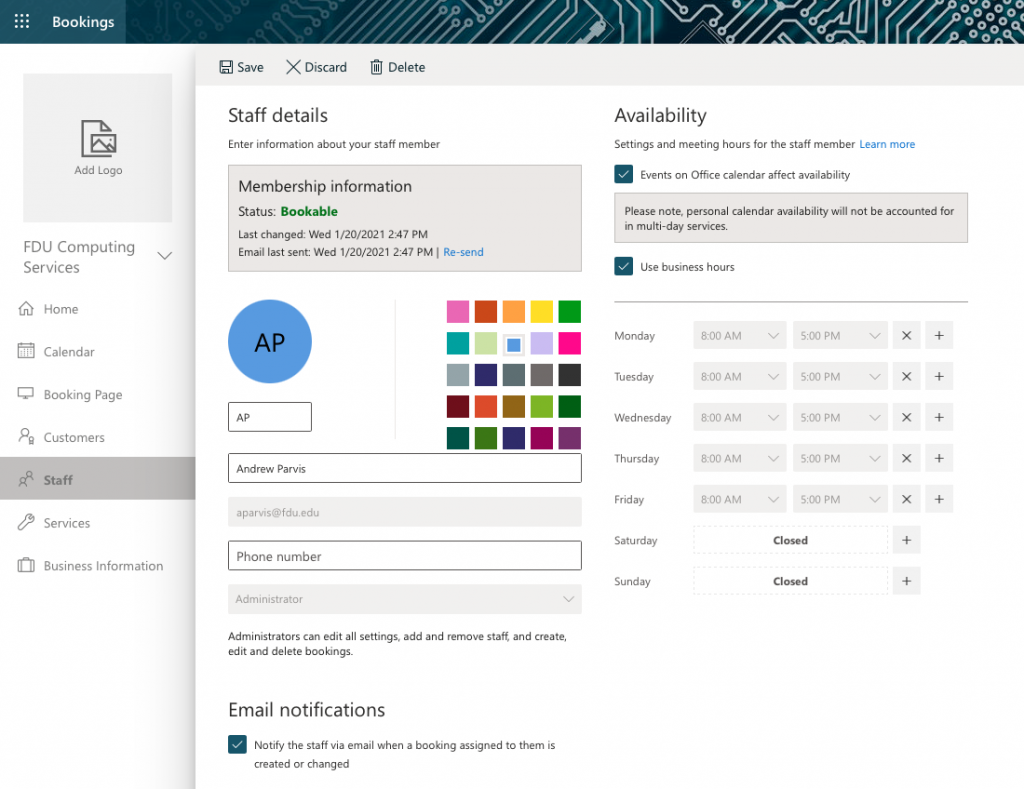The width and height of the screenshot is (1024, 789).
Task: Remove Monday hours with the X icon
Action: coord(906,336)
